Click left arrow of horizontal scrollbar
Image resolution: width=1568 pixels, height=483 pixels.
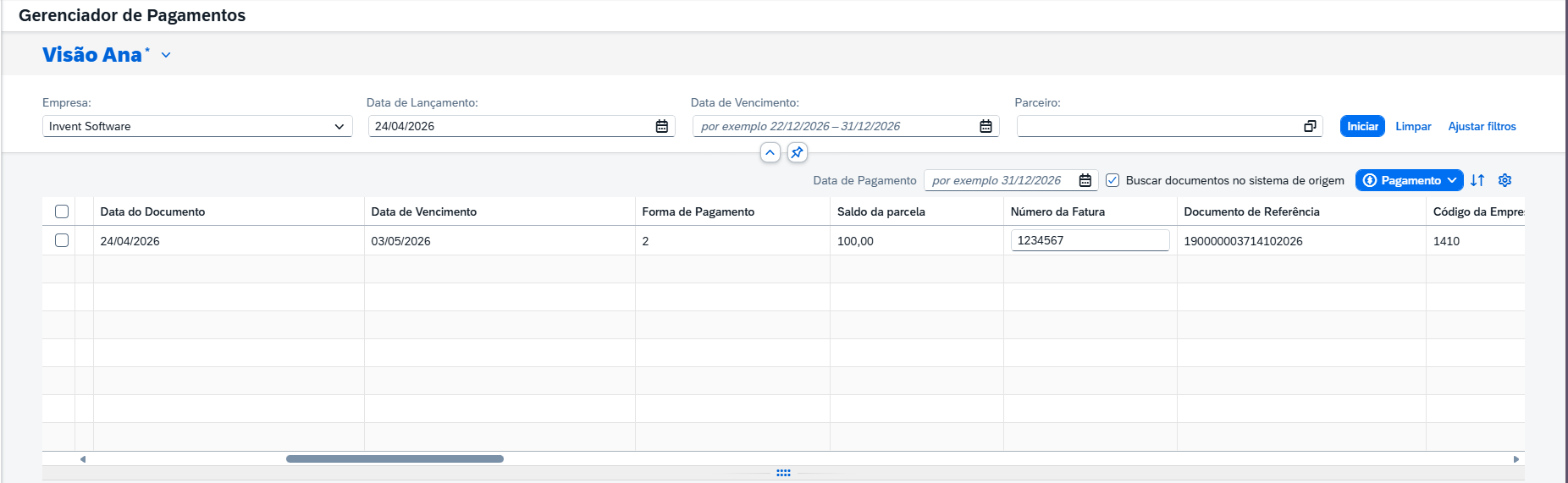82,459
